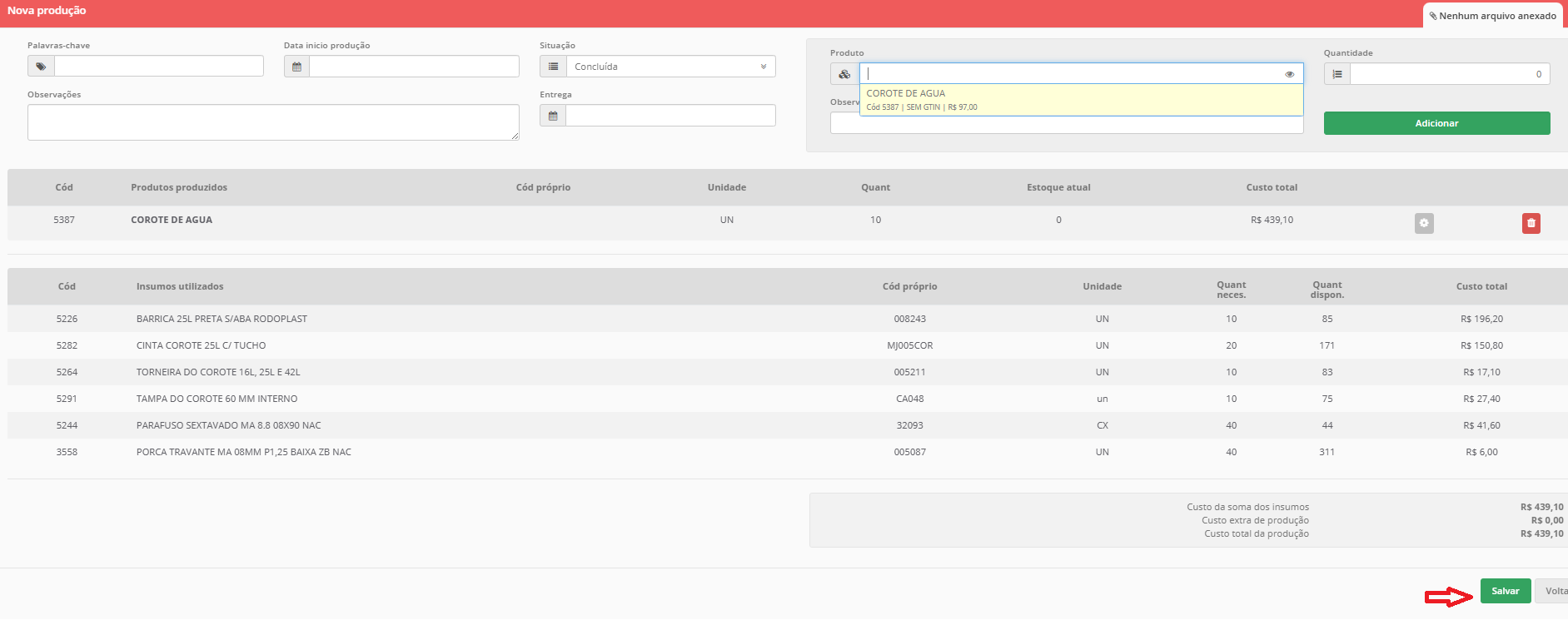
Task: Click PARAFUSO SEXTAVADO MA 8.8 08X90 NAC
Action: 229,425
